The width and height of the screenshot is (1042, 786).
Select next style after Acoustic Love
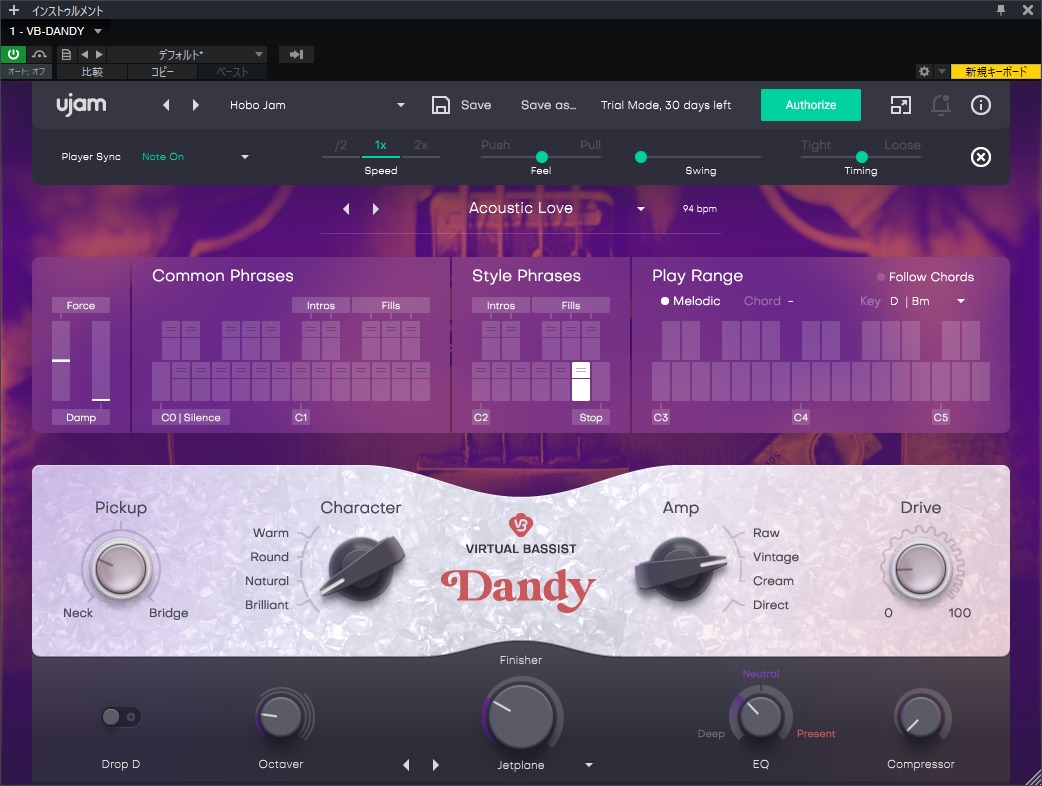(x=375, y=209)
